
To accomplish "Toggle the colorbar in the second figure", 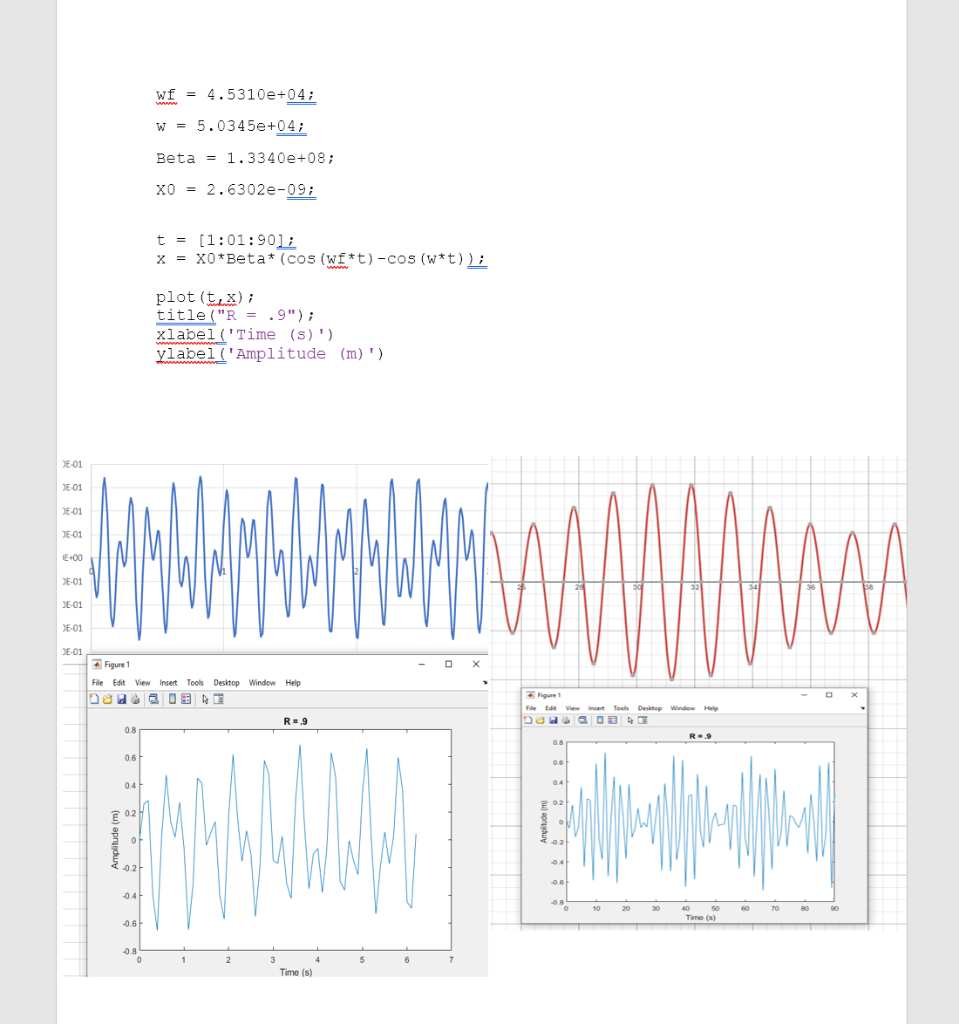I will click(600, 720).
